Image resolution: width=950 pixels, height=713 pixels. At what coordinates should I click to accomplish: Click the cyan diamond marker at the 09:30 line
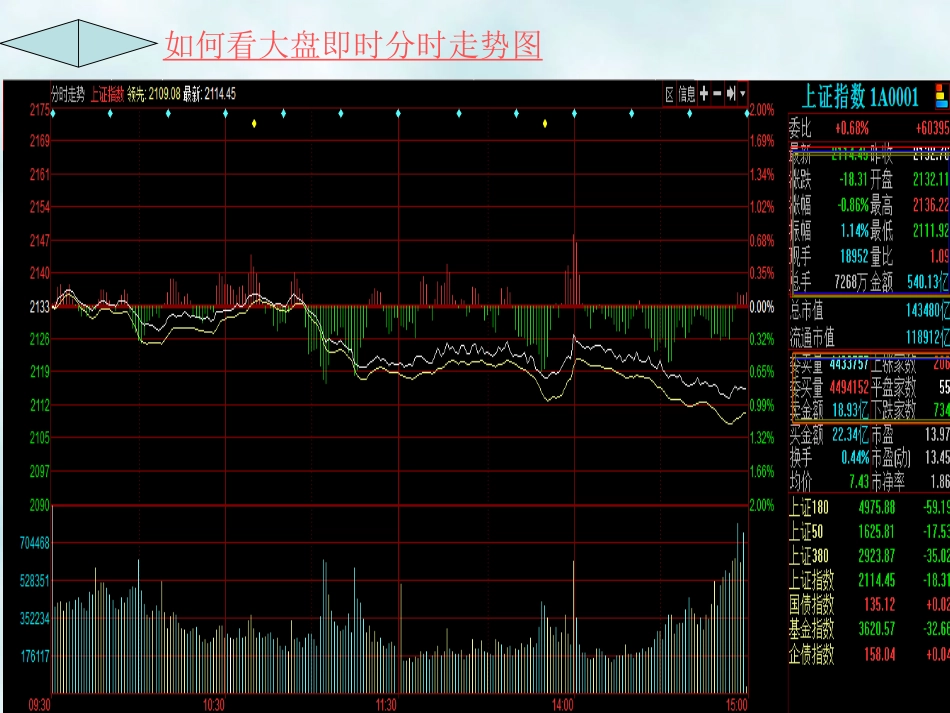[53, 113]
